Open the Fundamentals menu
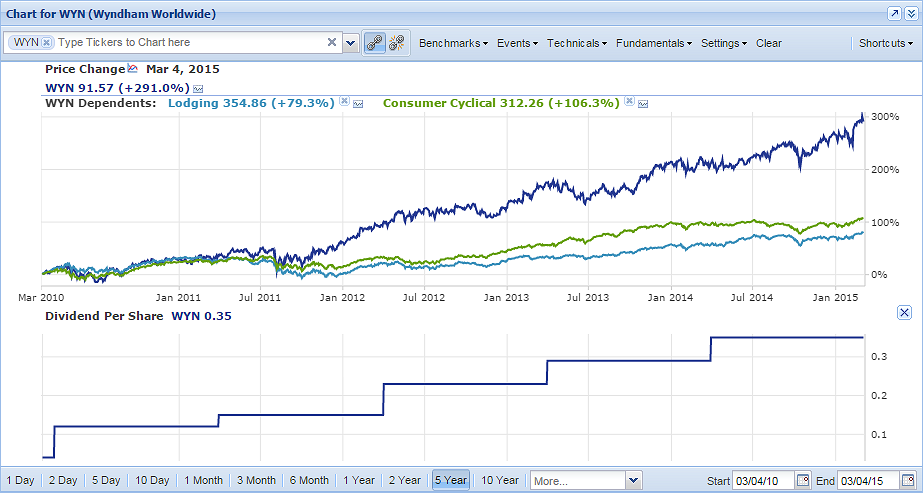Viewport: 923px width, 493px height. 654,43
